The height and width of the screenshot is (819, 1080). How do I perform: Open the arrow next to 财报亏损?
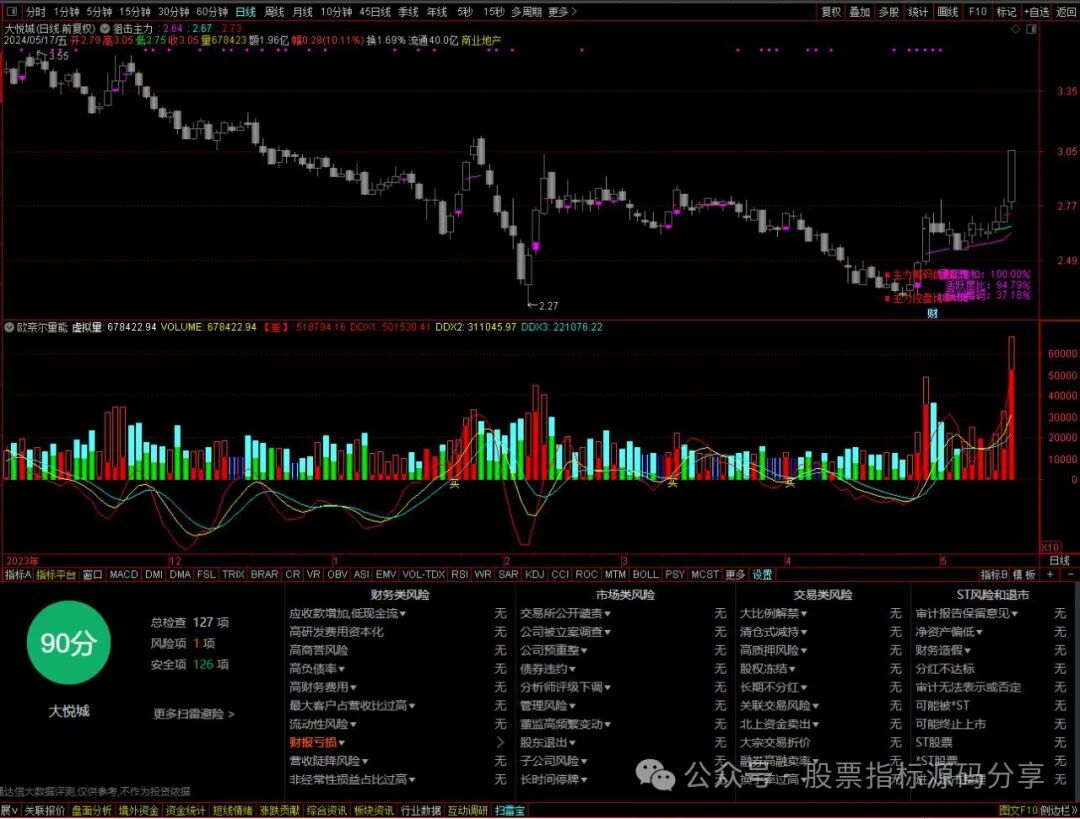point(501,743)
